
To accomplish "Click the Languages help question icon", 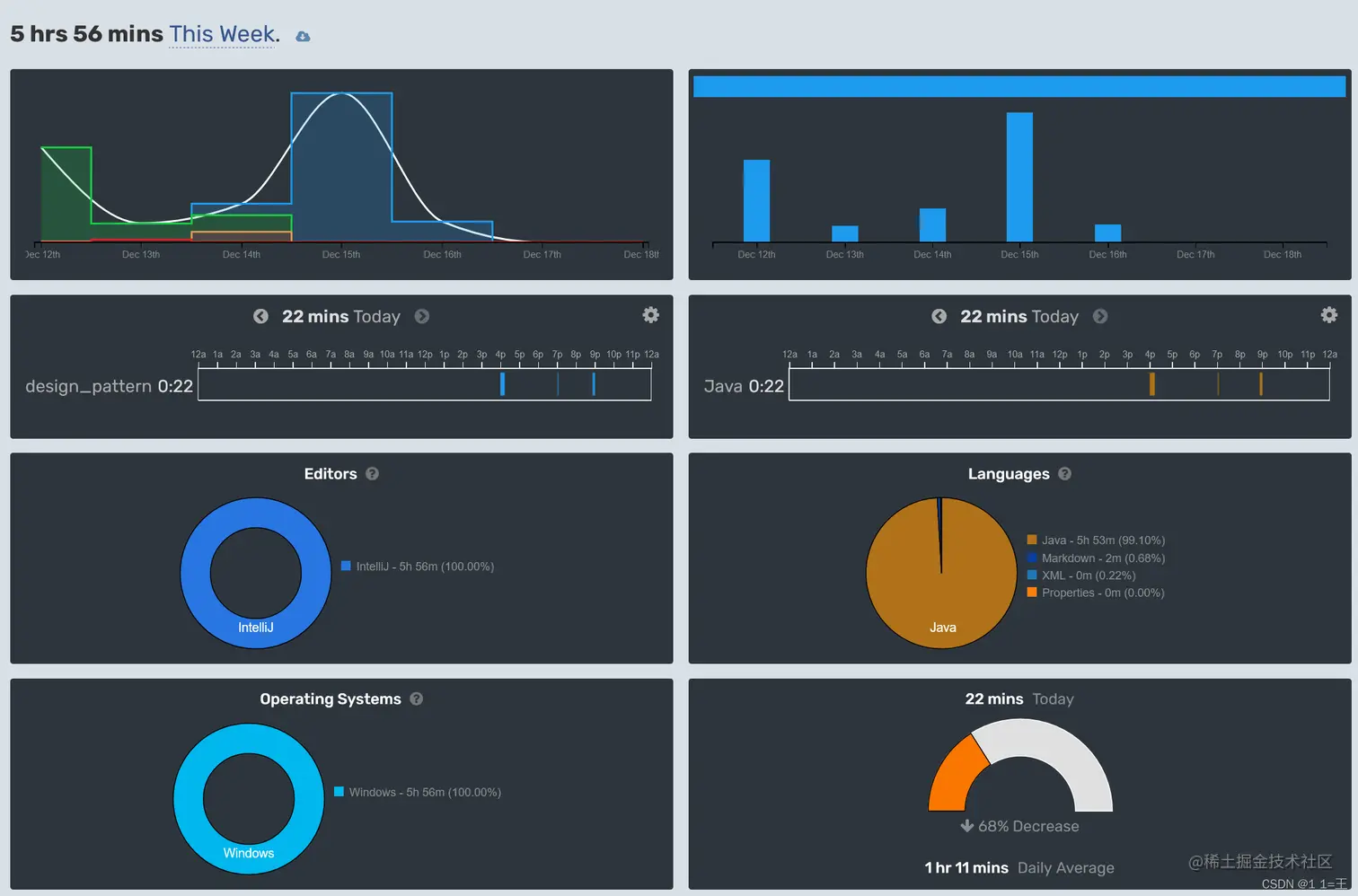I will [x=1064, y=473].
